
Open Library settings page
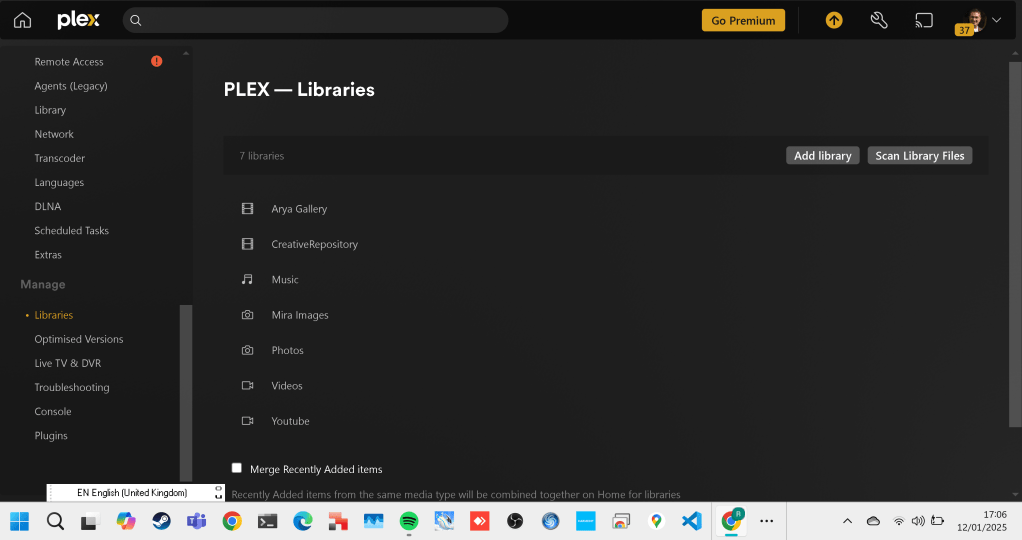click(50, 110)
